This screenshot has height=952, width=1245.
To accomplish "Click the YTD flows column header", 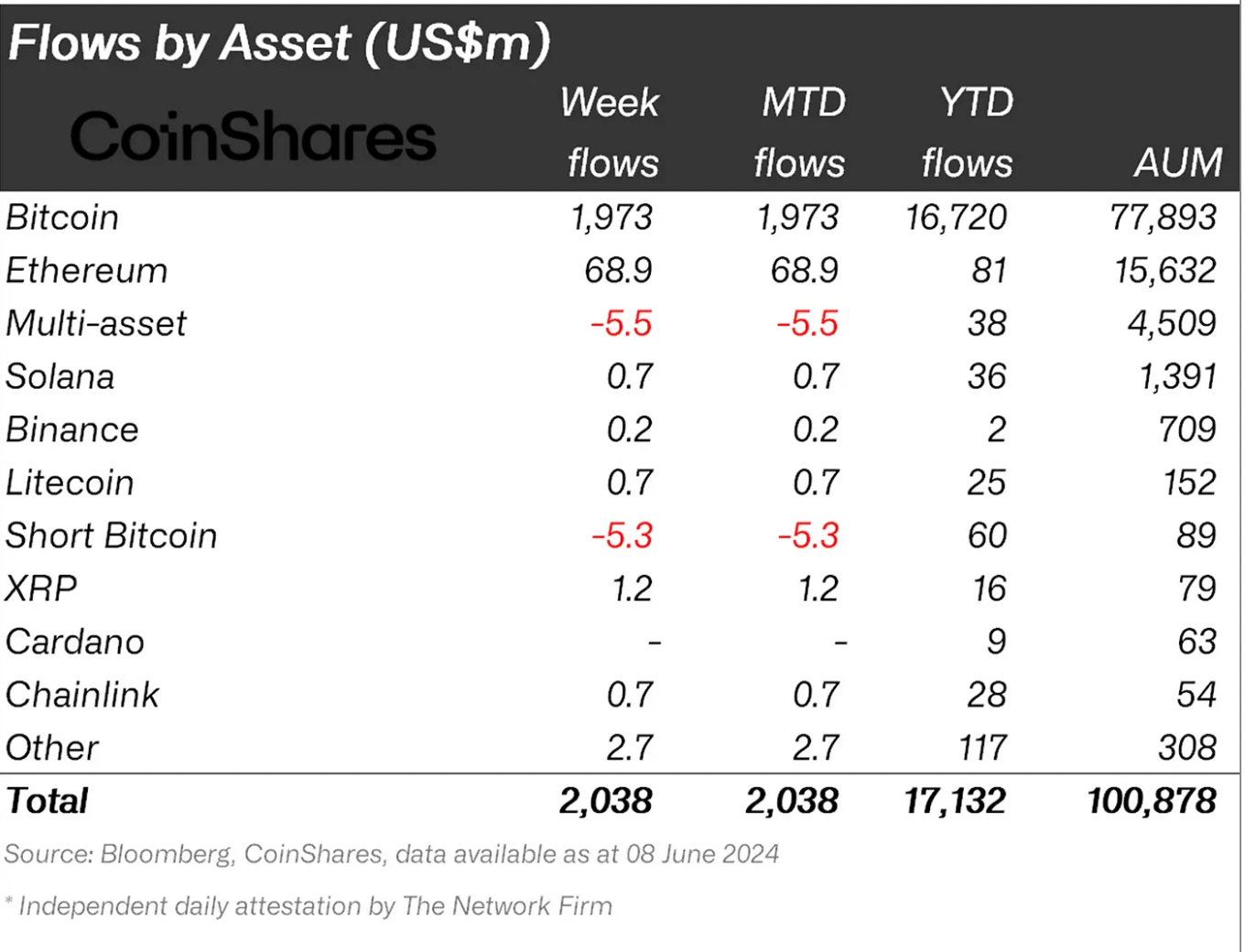I will 969,133.
